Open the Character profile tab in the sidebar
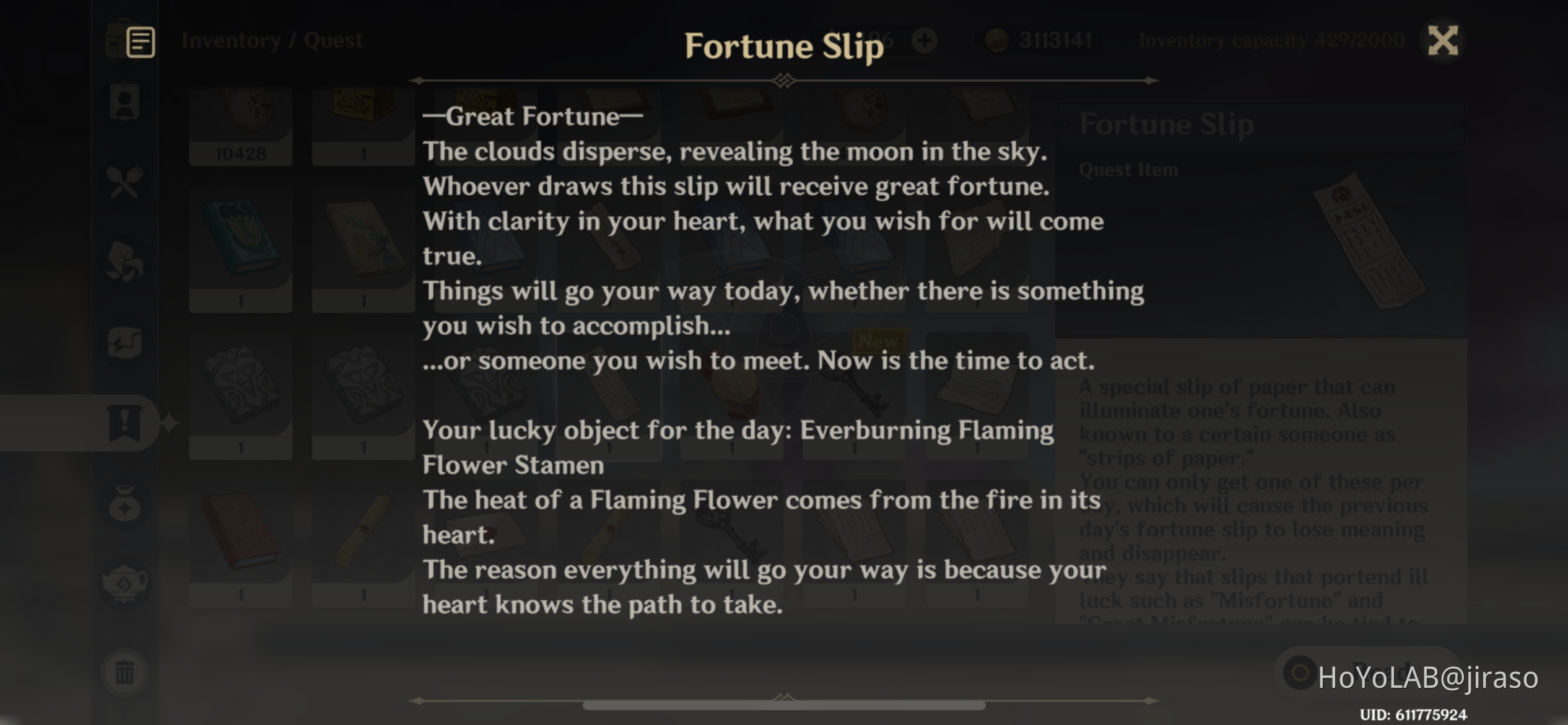This screenshot has height=725, width=1568. tap(125, 102)
